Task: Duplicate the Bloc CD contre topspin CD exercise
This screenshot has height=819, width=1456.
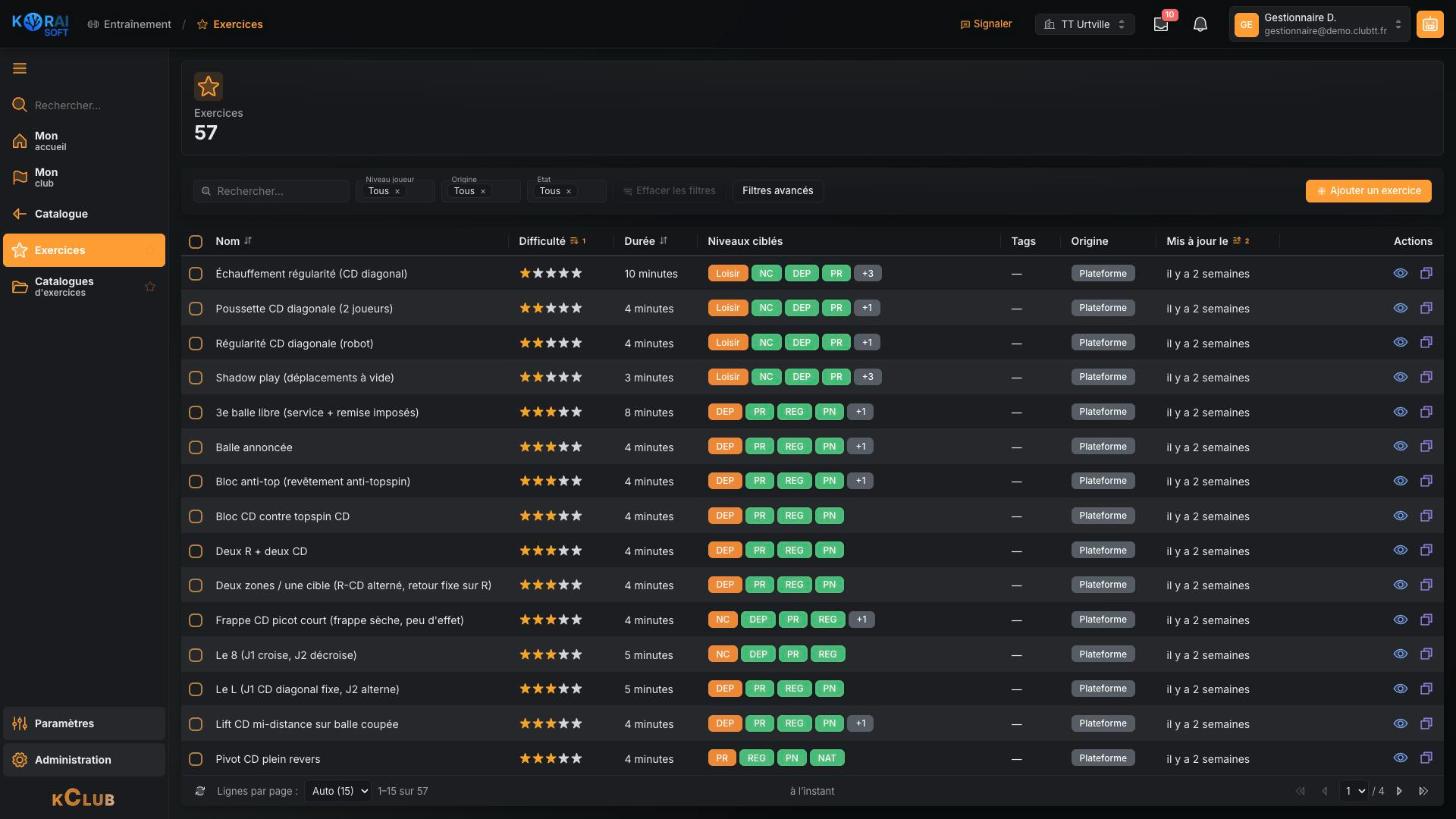Action: pos(1426,516)
